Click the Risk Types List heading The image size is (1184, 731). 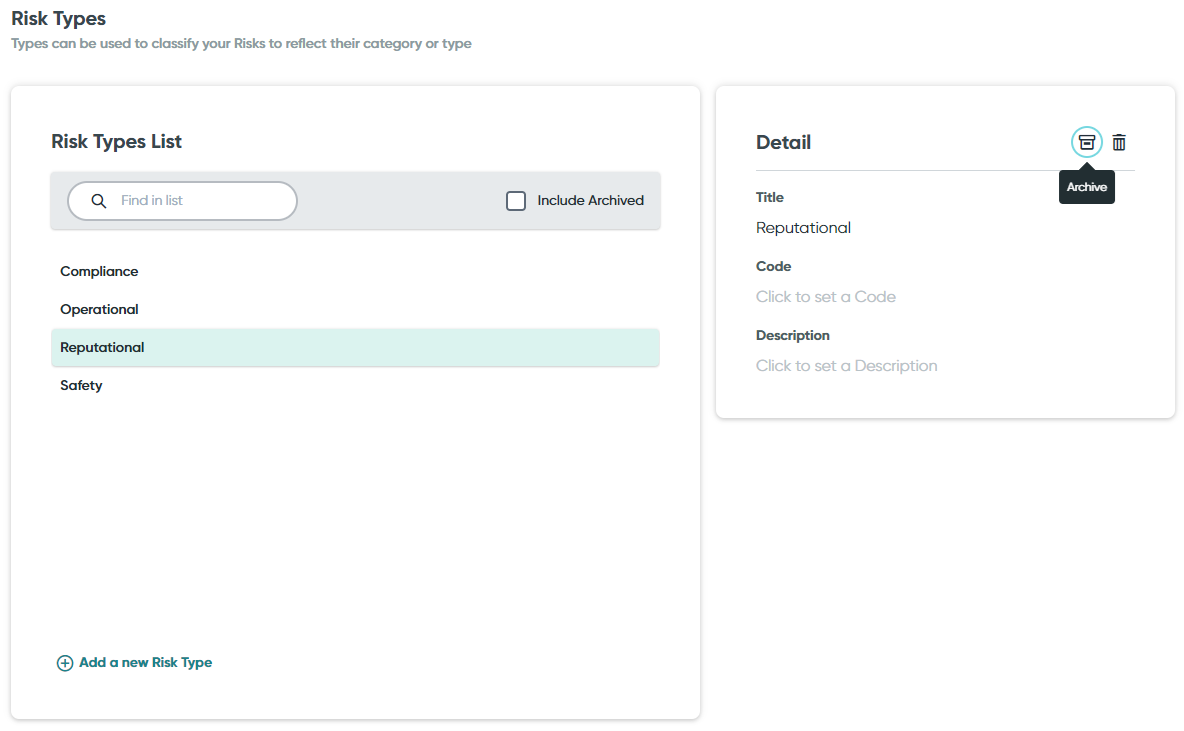click(x=116, y=141)
